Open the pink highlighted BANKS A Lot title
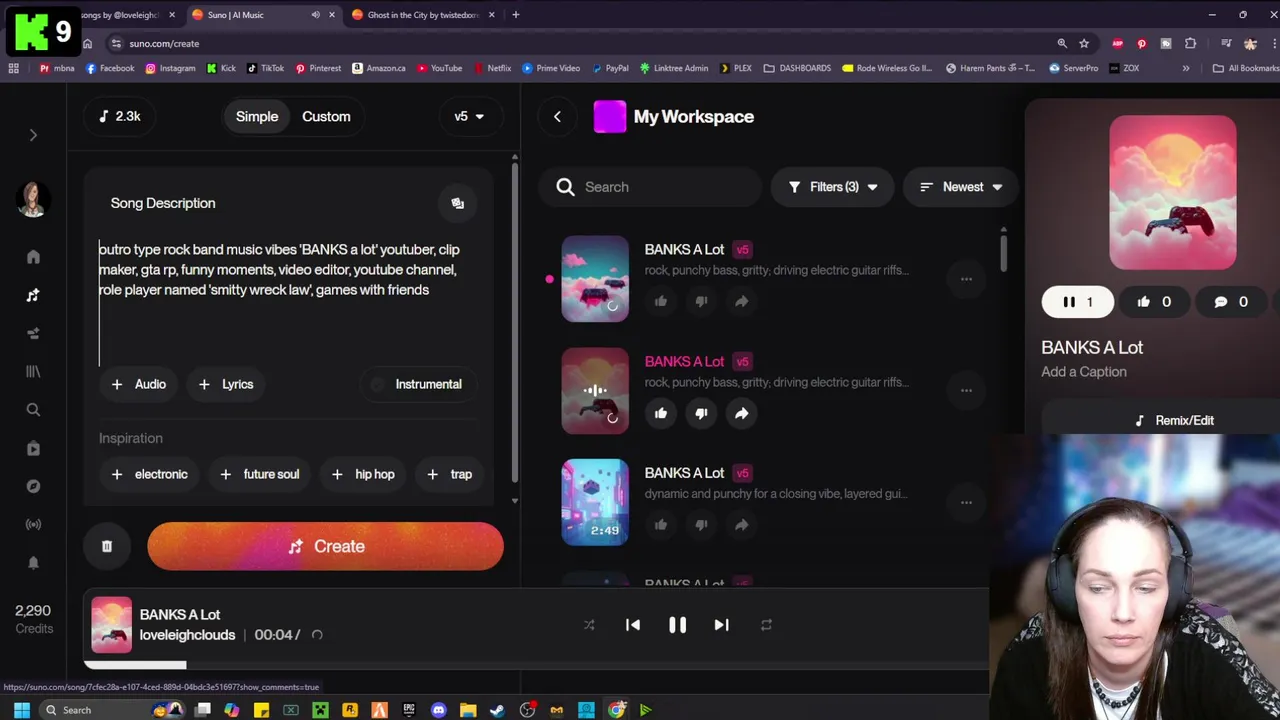This screenshot has width=1280, height=720. (684, 361)
